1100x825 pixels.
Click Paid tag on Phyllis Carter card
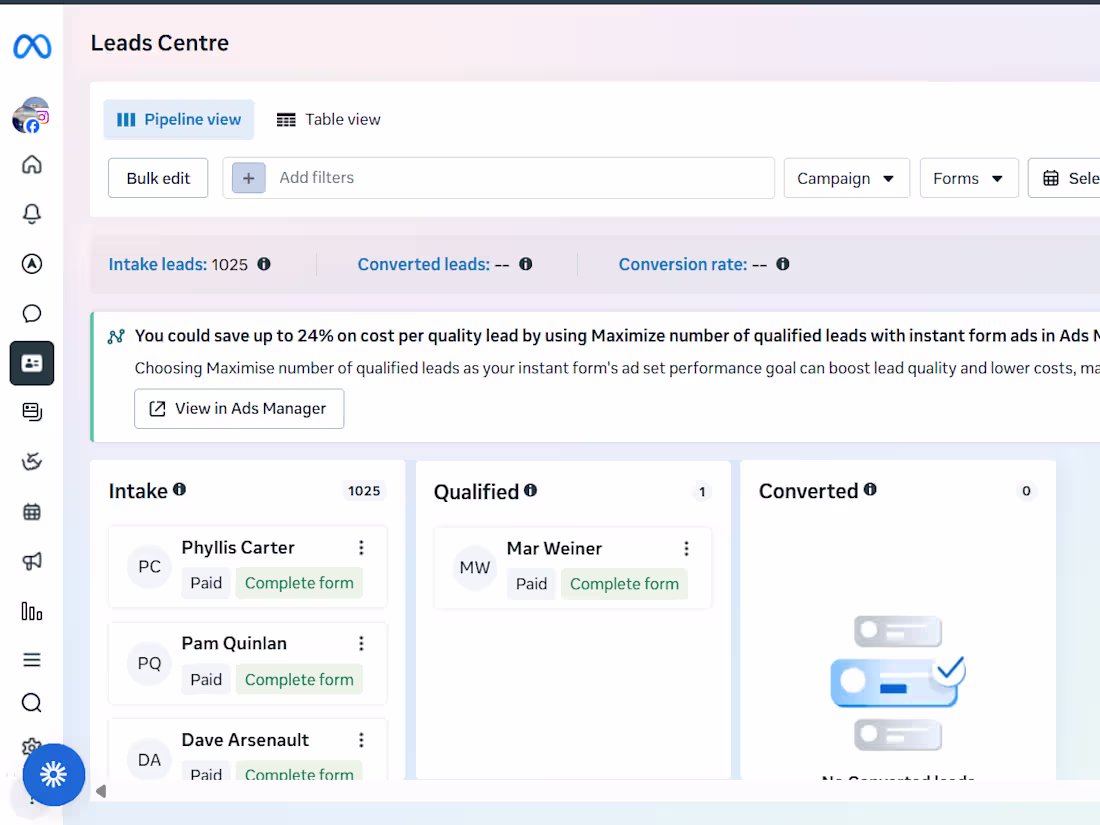pyautogui.click(x=206, y=583)
